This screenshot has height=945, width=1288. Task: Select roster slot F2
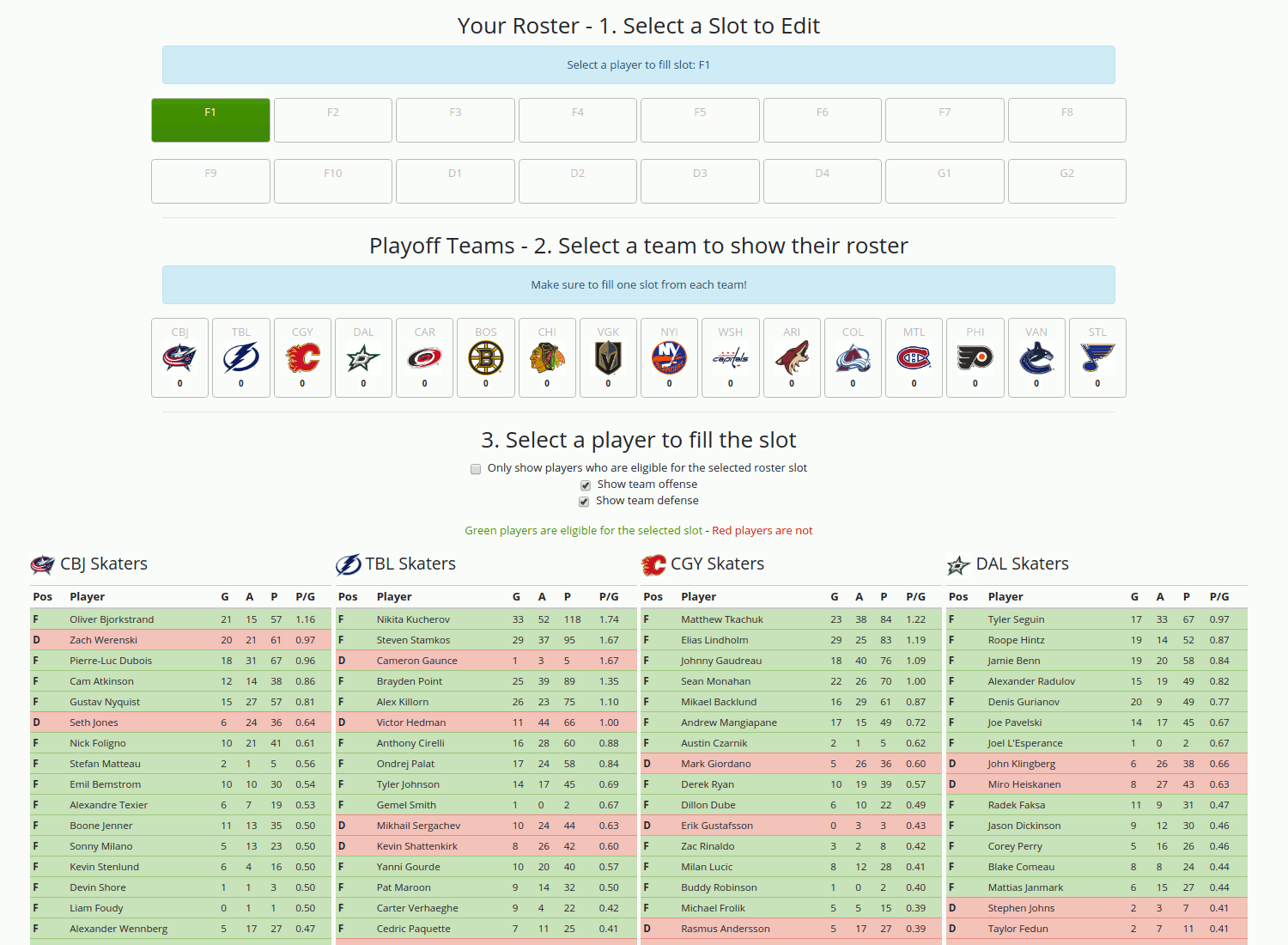pyautogui.click(x=333, y=120)
